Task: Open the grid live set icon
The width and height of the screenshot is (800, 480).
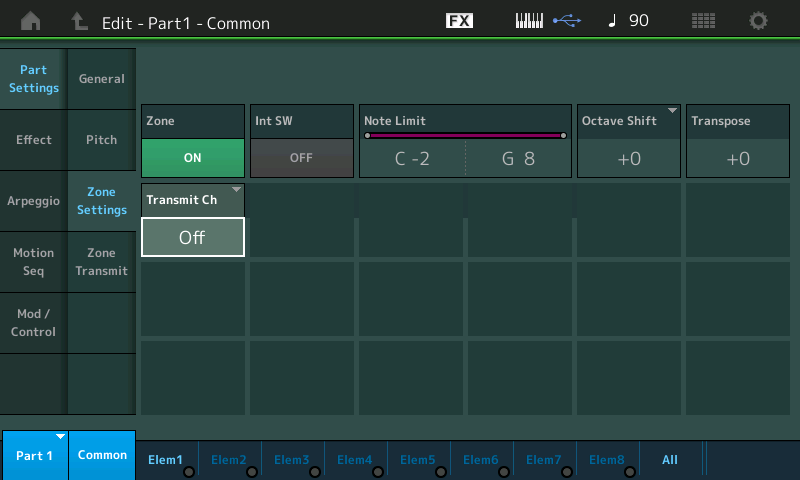Action: click(x=703, y=21)
